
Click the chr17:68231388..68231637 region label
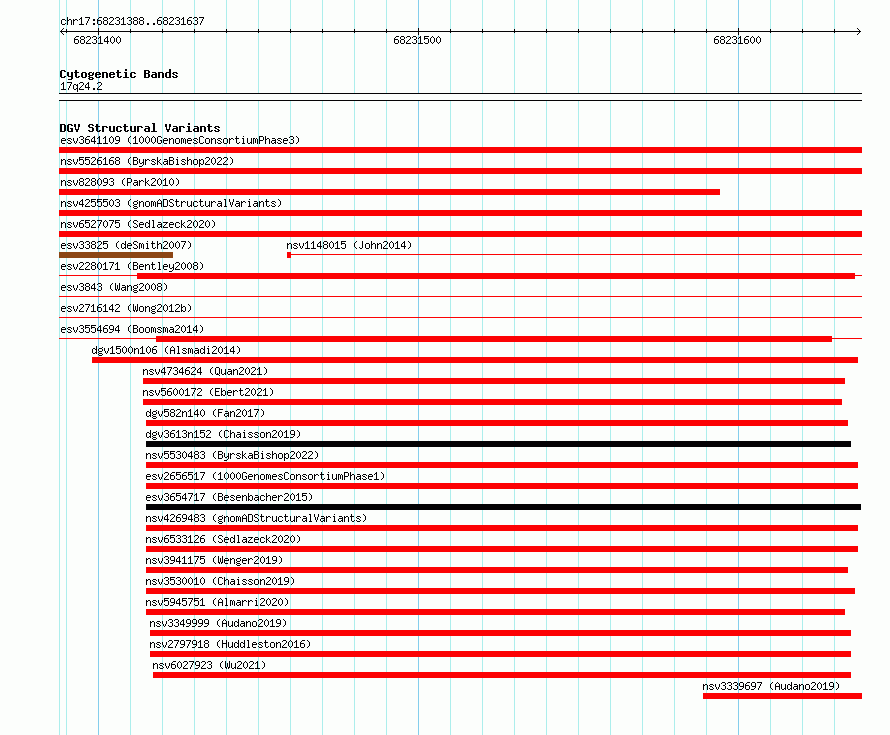tap(132, 22)
